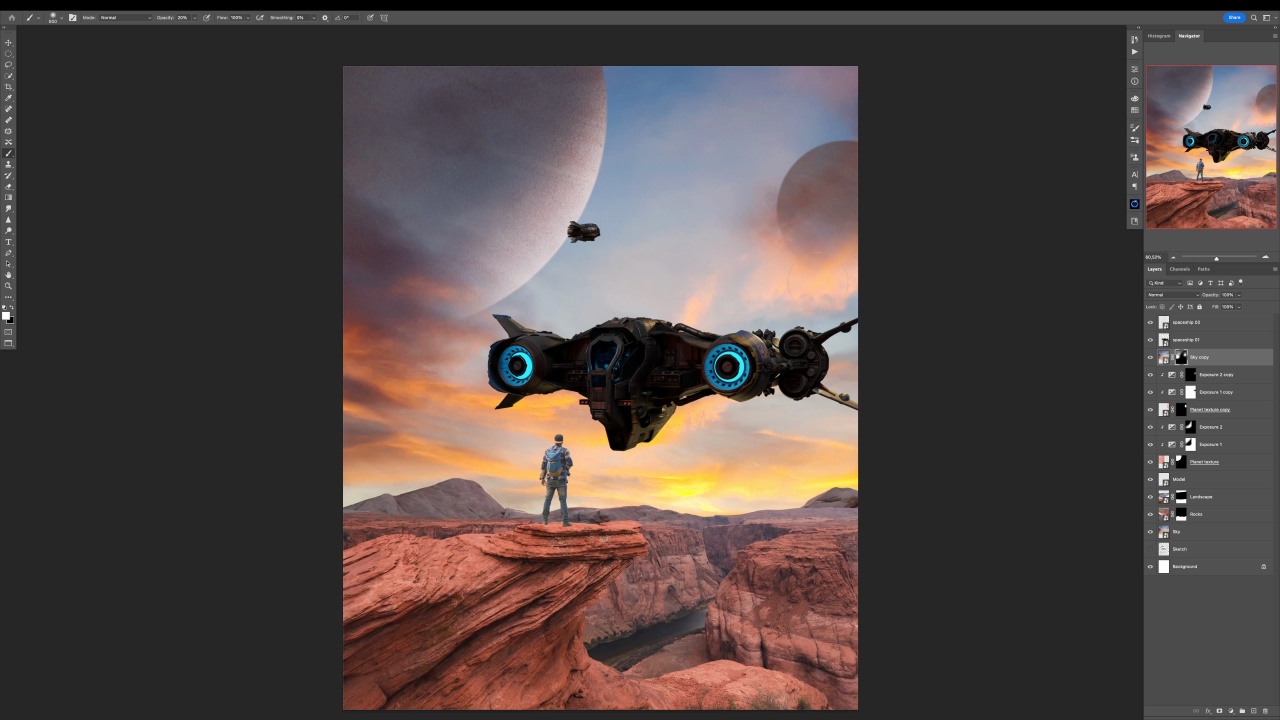Viewport: 1280px width, 720px height.
Task: Open the layer blend mode dropdown
Action: 1172,295
